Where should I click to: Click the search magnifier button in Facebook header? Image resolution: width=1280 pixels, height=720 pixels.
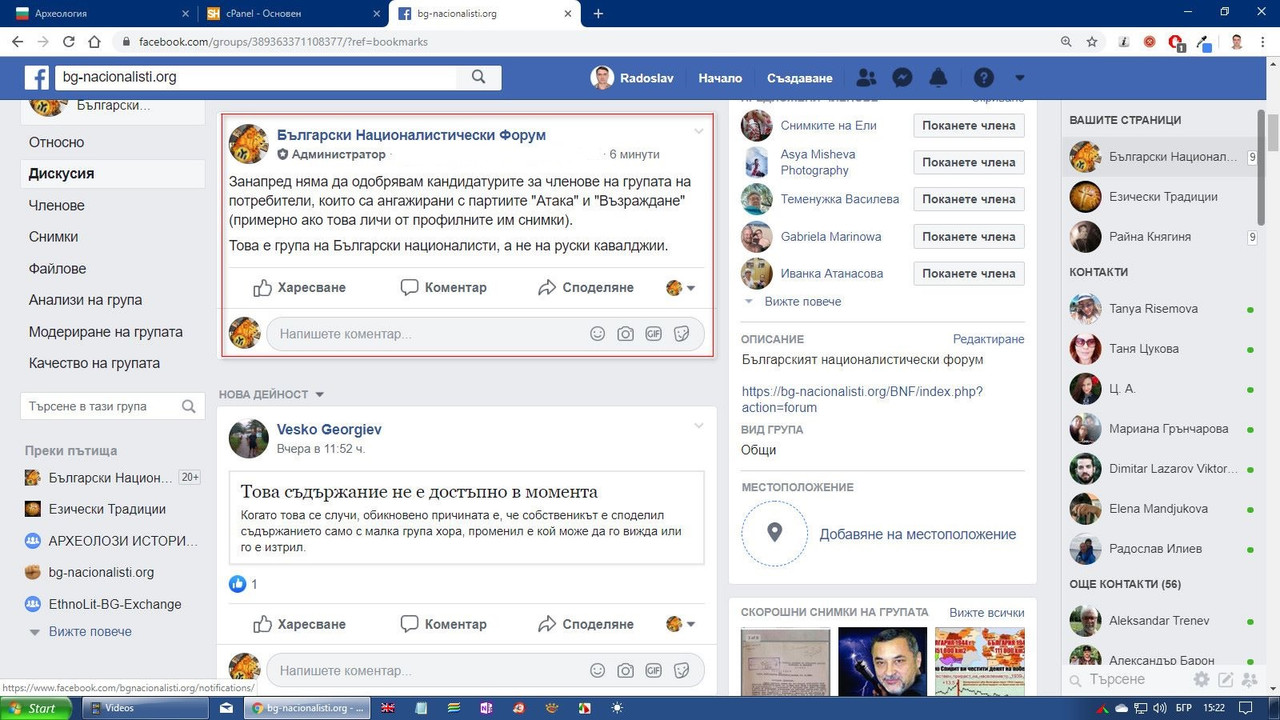click(x=478, y=77)
